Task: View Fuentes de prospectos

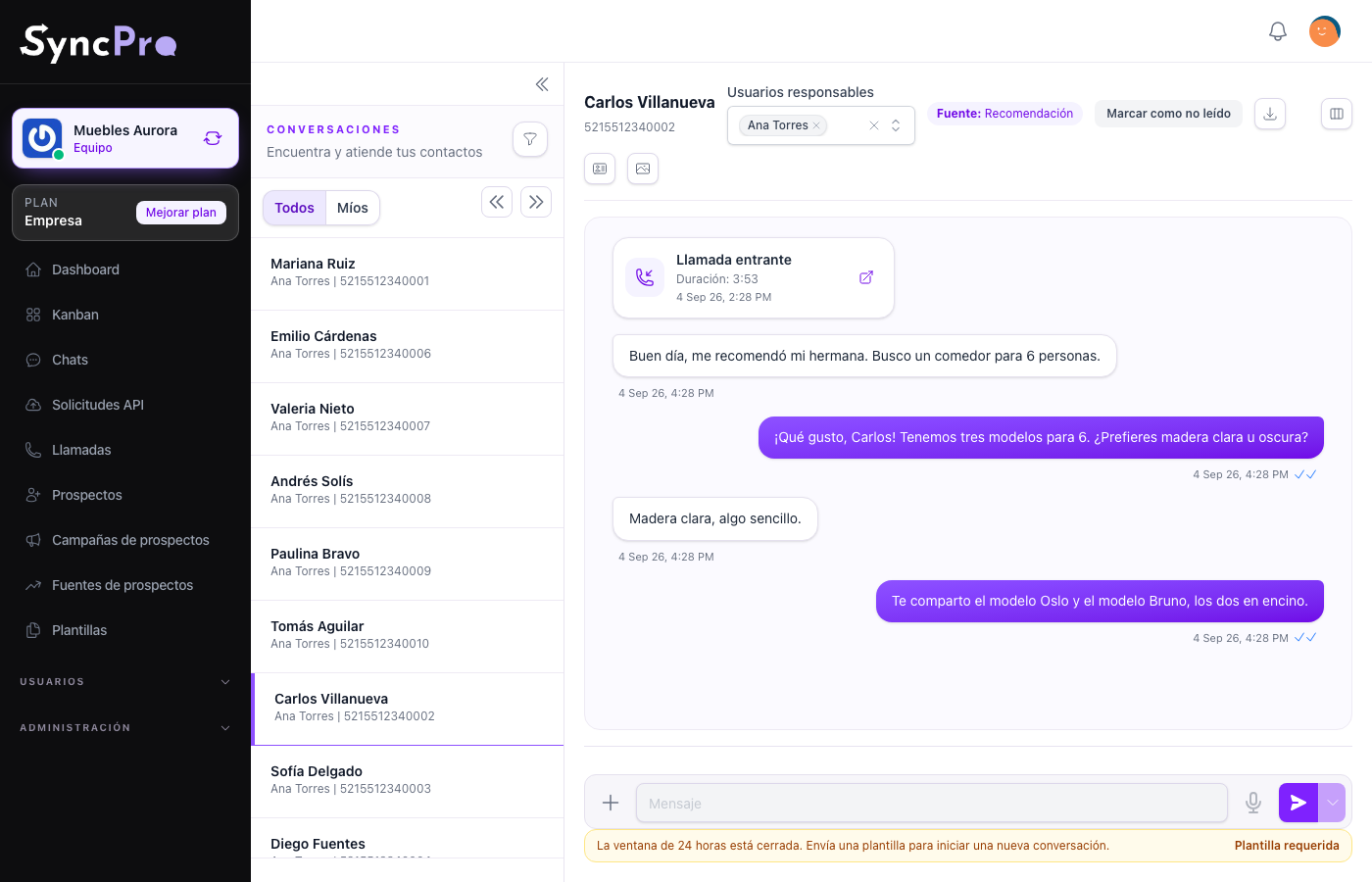Action: [125, 585]
